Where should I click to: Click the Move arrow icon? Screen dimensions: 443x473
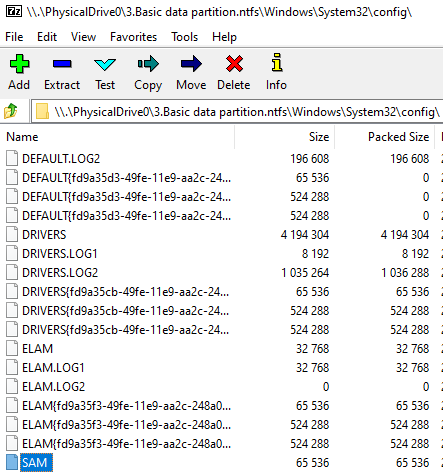point(191,63)
